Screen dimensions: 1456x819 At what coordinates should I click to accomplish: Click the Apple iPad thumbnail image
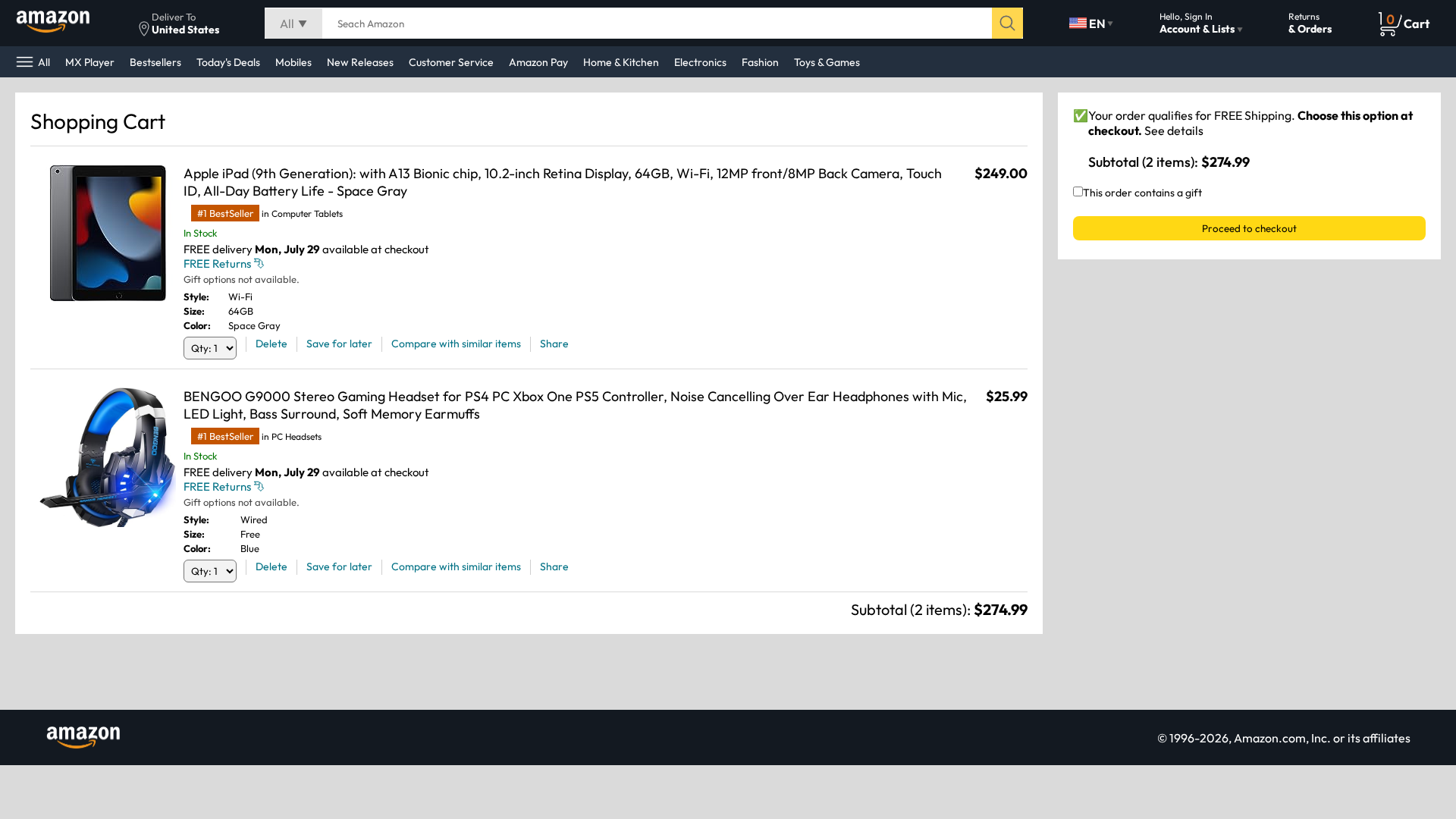108,233
